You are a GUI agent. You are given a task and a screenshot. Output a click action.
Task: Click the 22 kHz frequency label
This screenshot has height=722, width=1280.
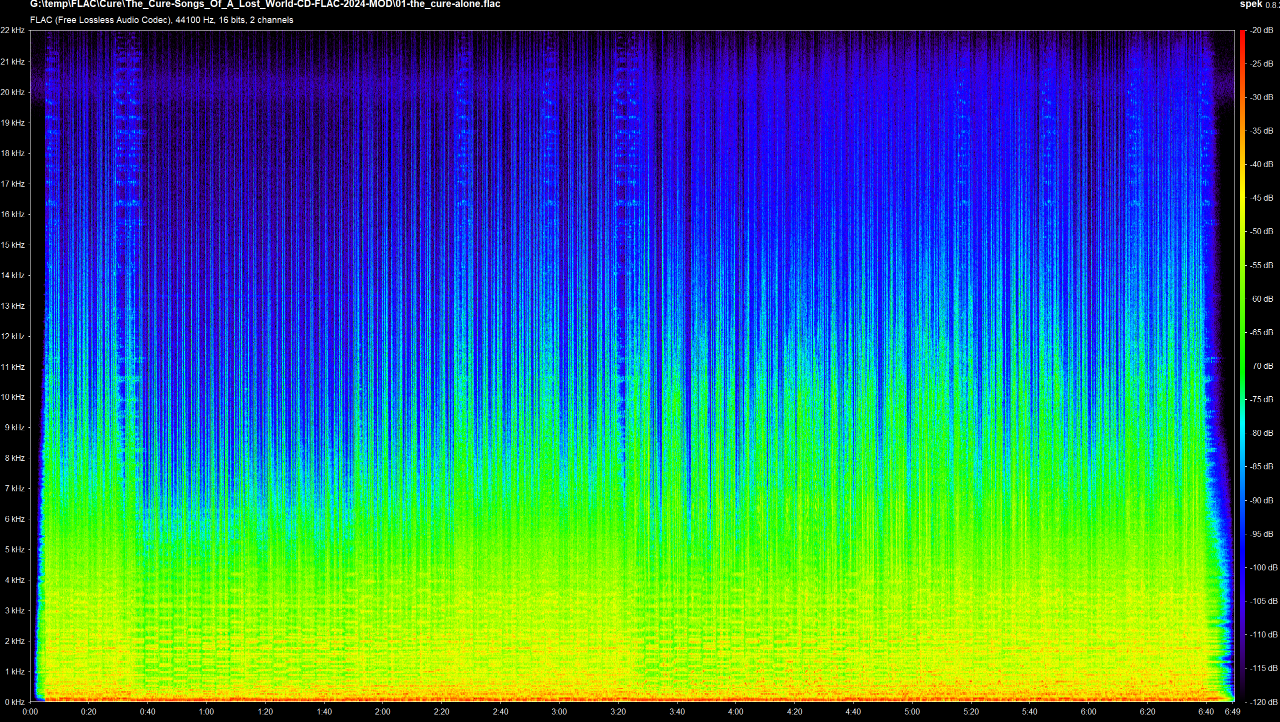[13, 30]
